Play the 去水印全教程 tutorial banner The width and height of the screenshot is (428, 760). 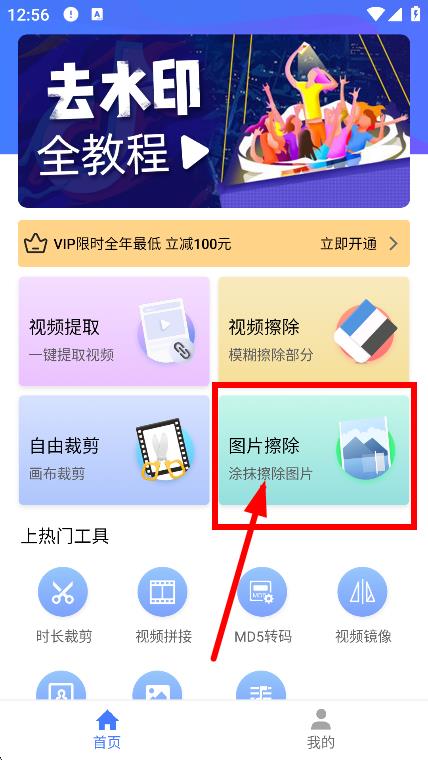pos(214,121)
